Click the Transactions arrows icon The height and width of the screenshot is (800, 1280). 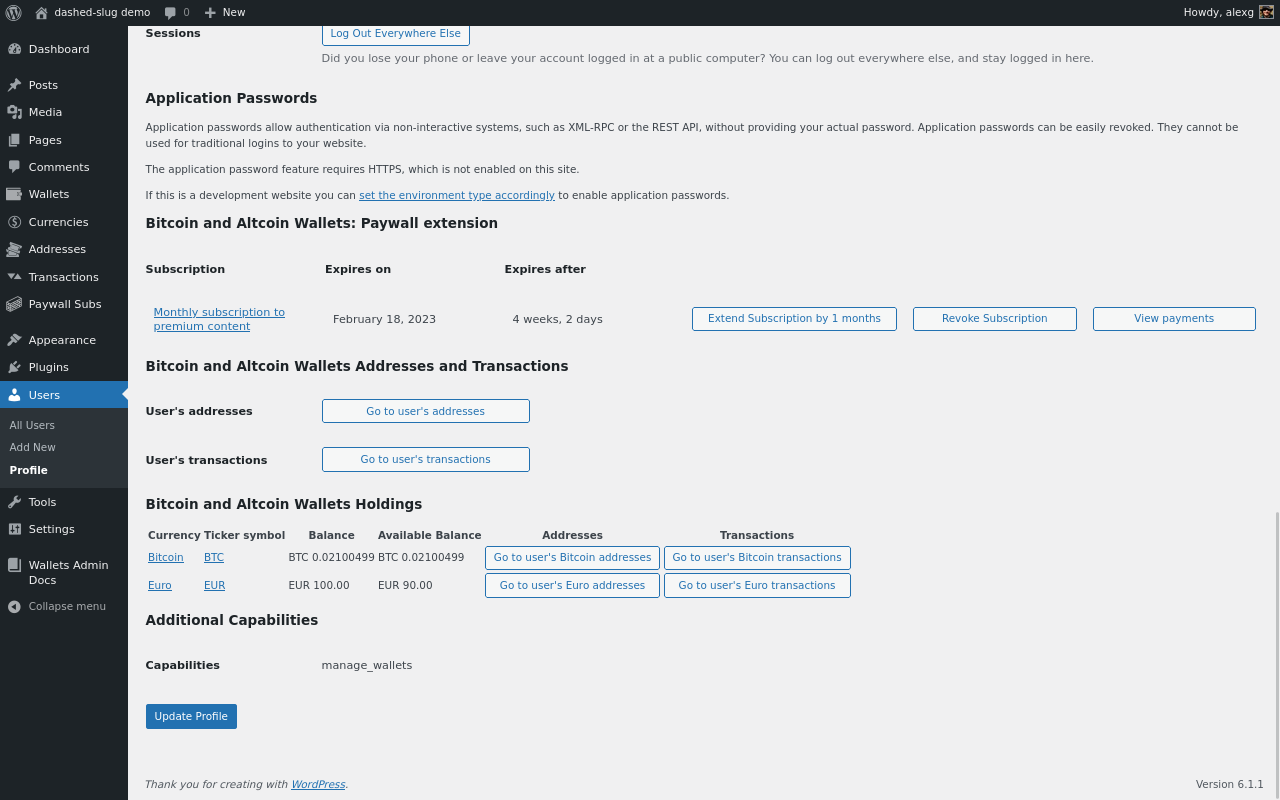[14, 277]
